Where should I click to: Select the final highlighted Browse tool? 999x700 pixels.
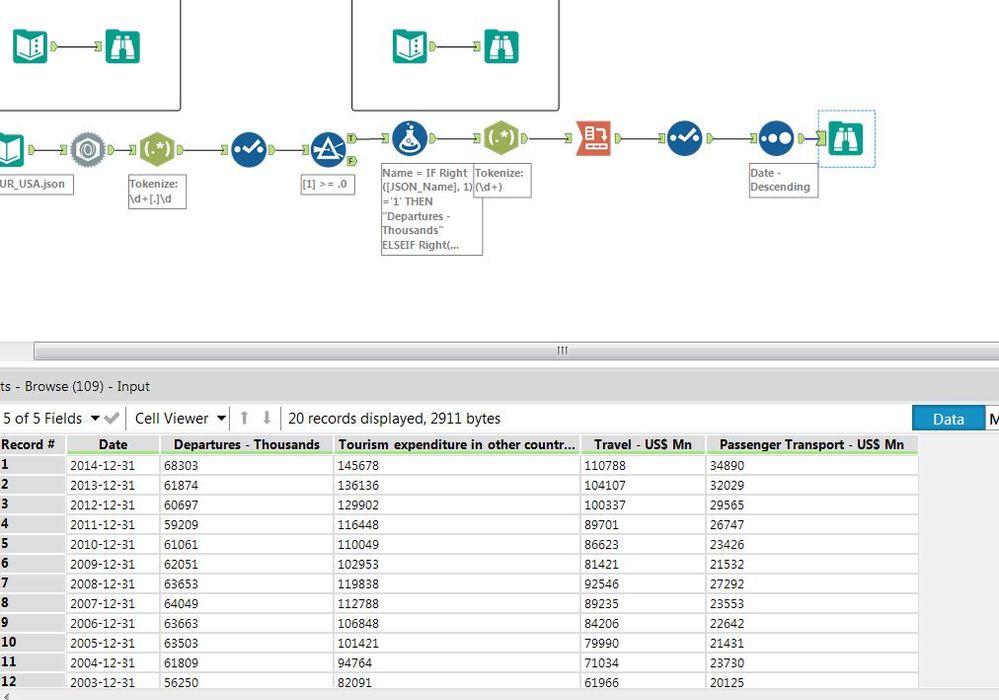click(846, 138)
